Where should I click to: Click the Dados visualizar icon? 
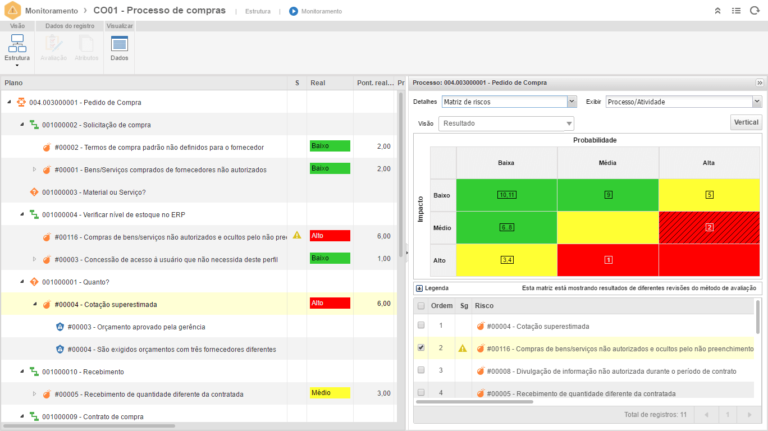click(x=119, y=48)
